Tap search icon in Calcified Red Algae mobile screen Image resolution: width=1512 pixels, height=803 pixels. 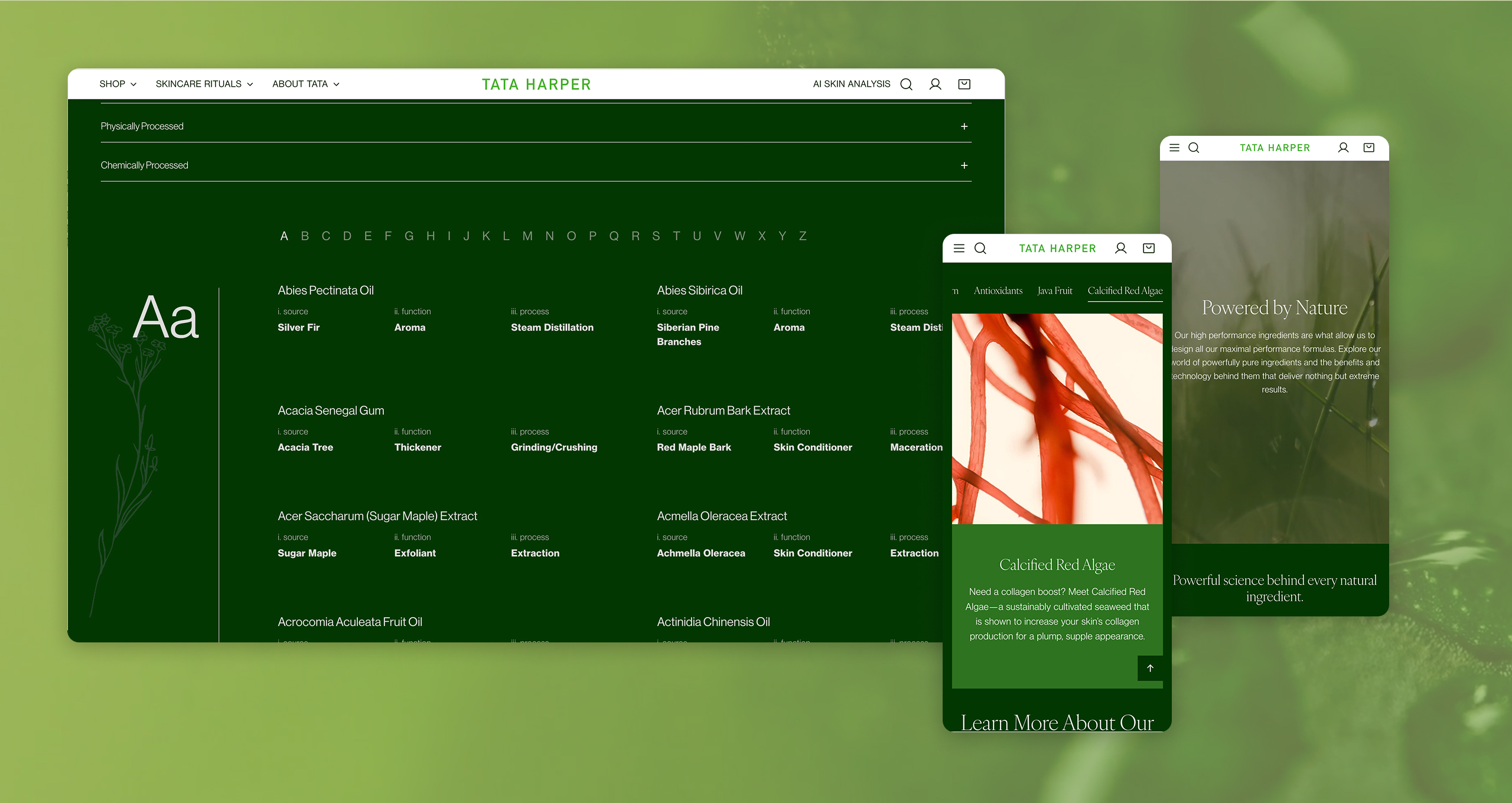980,248
